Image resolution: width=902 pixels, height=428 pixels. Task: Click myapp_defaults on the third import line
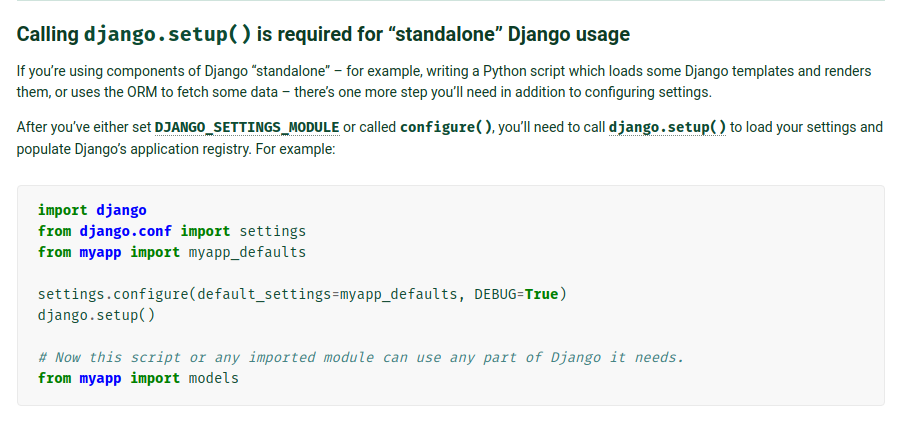pos(247,252)
